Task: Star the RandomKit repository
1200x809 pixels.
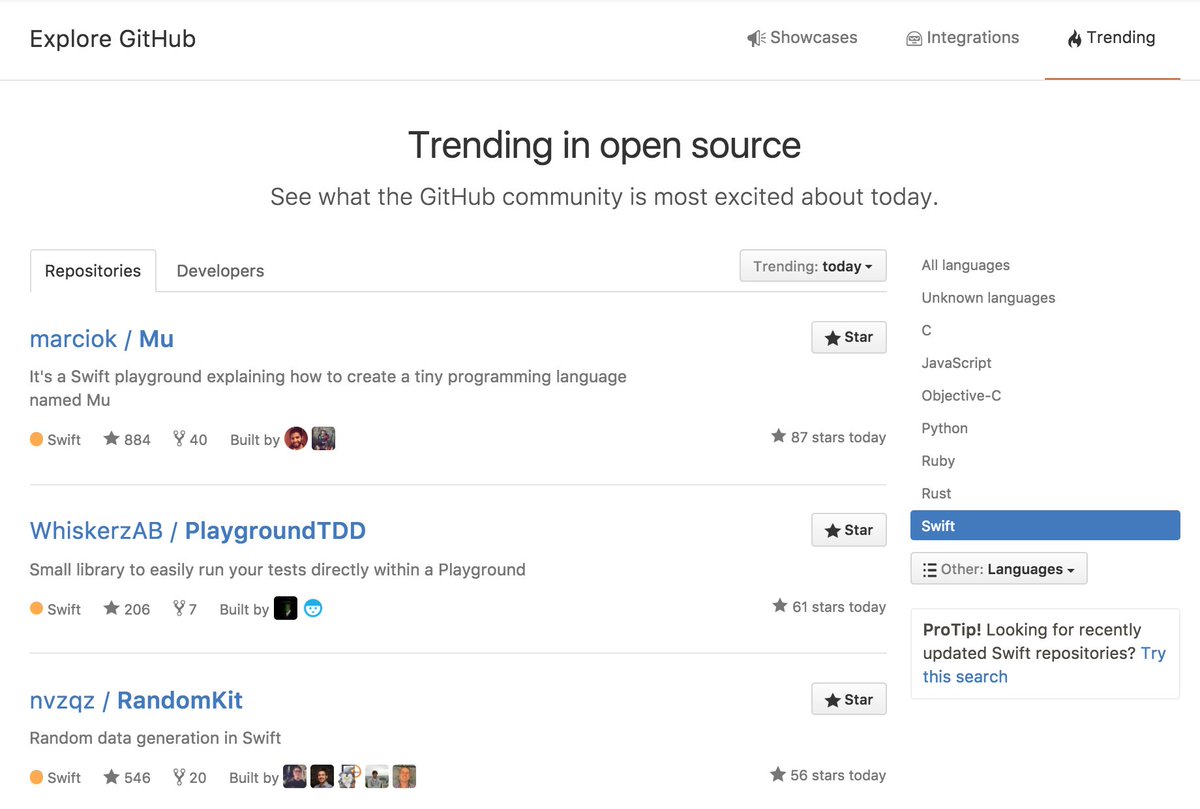Action: coord(849,701)
